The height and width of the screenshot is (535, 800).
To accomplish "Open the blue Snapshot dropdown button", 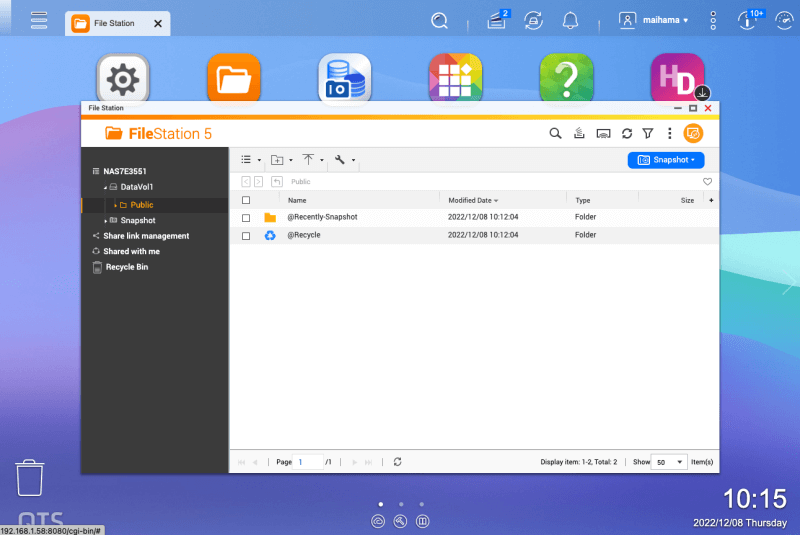I will pos(666,160).
